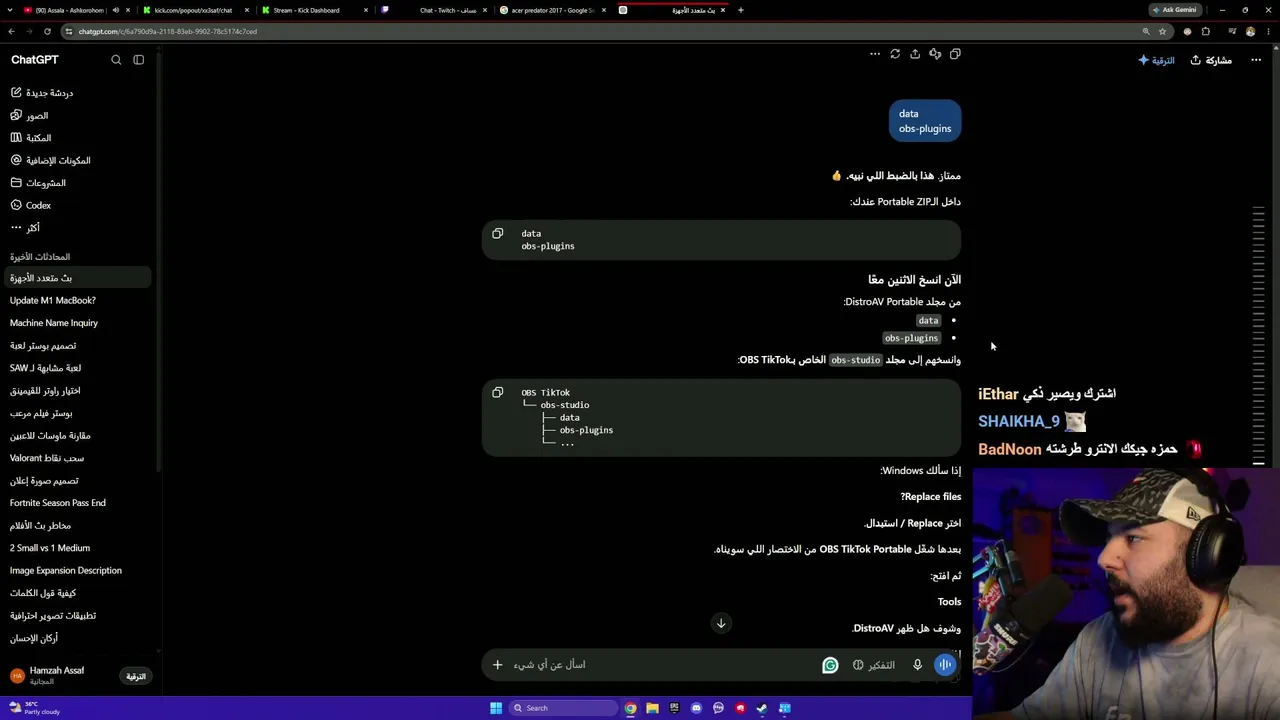Screen dimensions: 1280x720
Task: Open the 'أركان الإحسان' chat
Action: (78, 638)
